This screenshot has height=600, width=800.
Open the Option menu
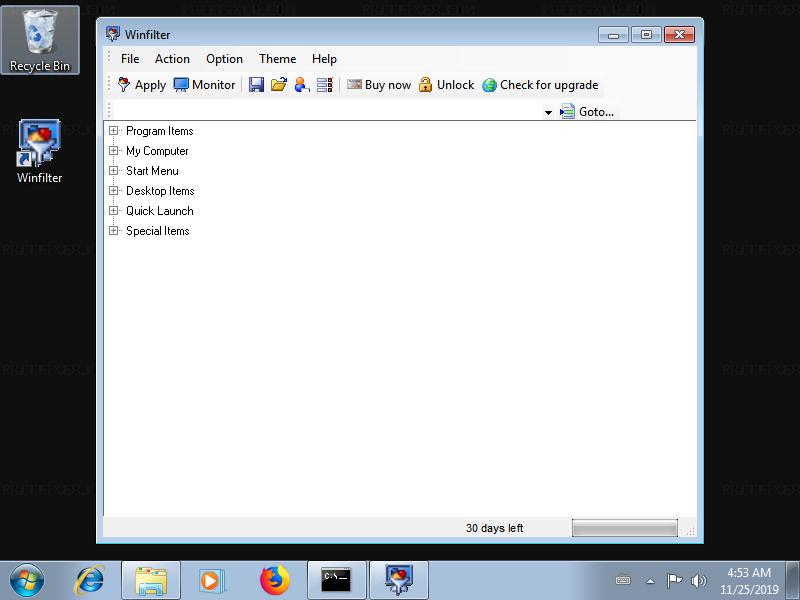(224, 59)
